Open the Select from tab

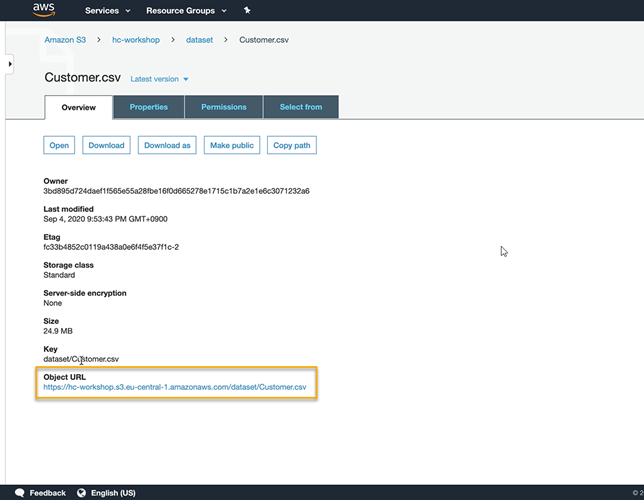(x=301, y=107)
